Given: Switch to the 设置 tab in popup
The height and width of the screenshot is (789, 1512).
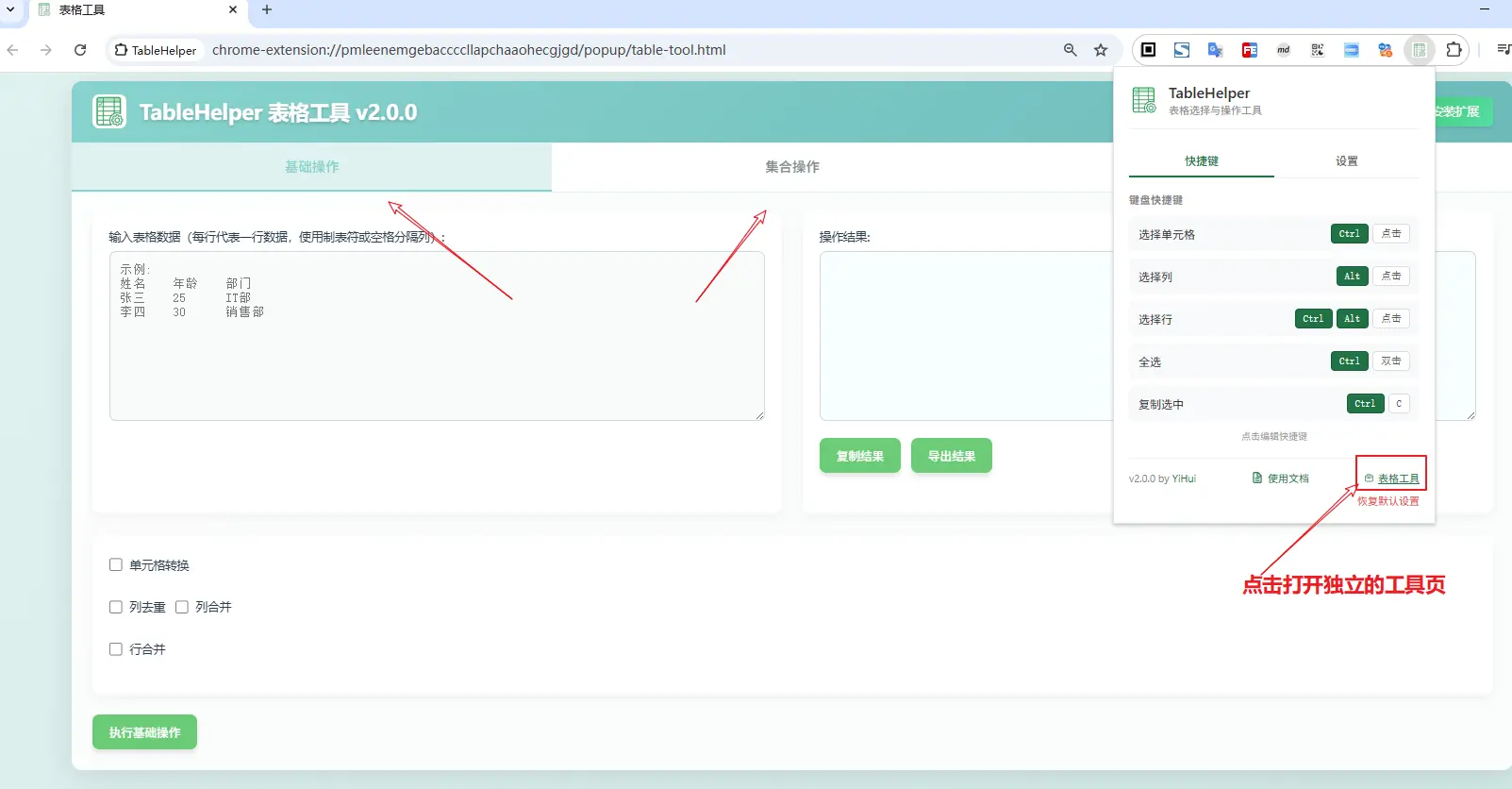Looking at the screenshot, I should pyautogui.click(x=1346, y=161).
